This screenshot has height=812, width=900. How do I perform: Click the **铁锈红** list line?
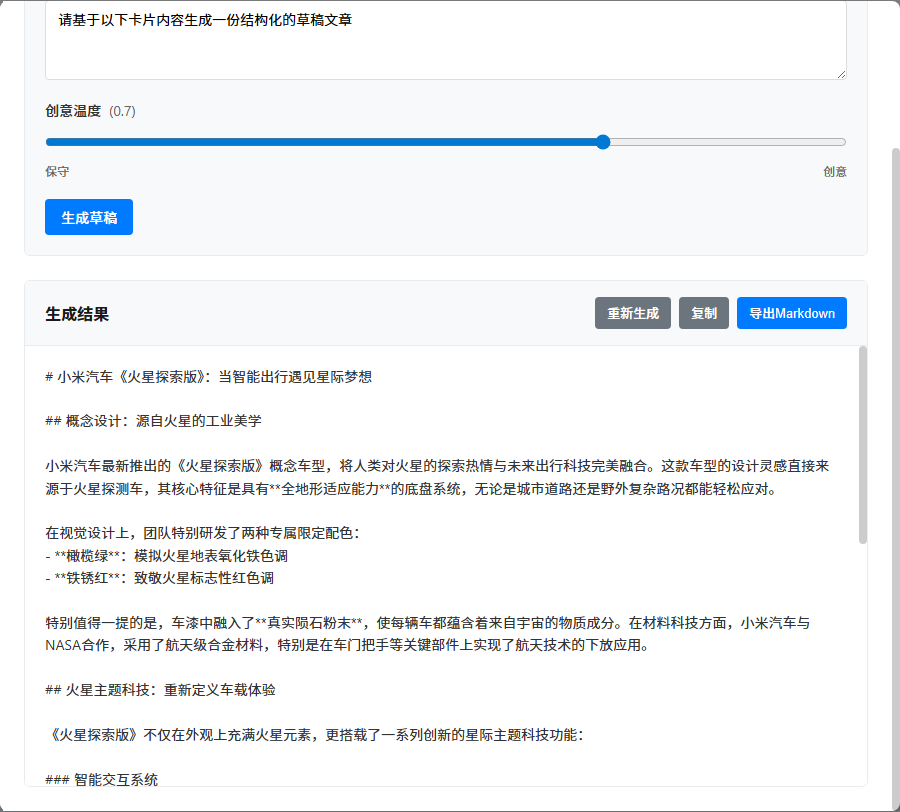[160, 578]
